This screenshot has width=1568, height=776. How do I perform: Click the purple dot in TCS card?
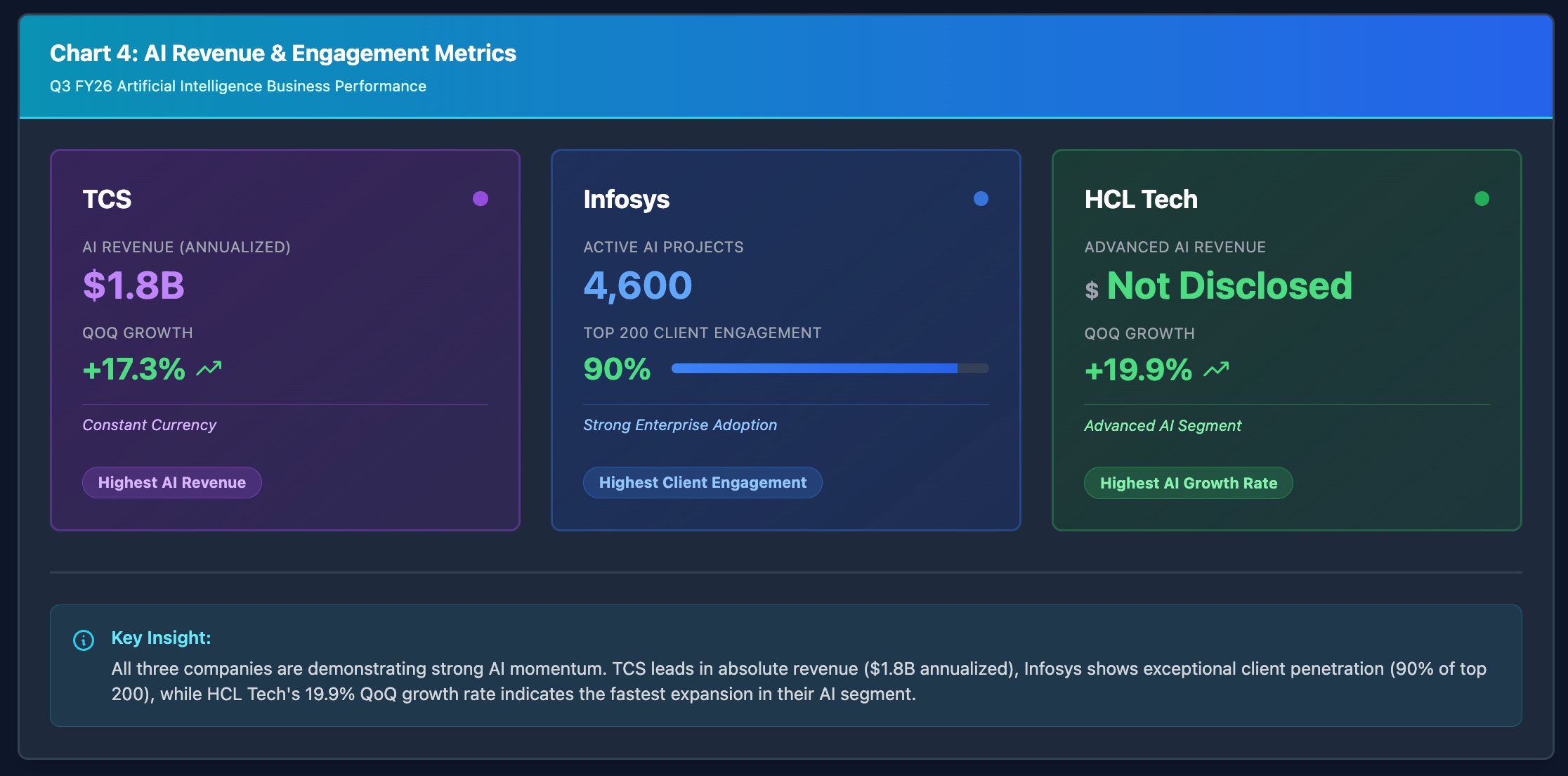click(481, 199)
